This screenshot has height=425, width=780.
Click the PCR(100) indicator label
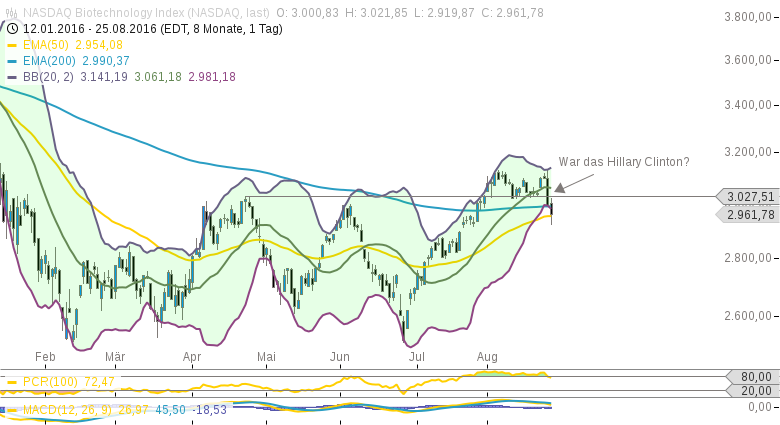pyautogui.click(x=50, y=382)
